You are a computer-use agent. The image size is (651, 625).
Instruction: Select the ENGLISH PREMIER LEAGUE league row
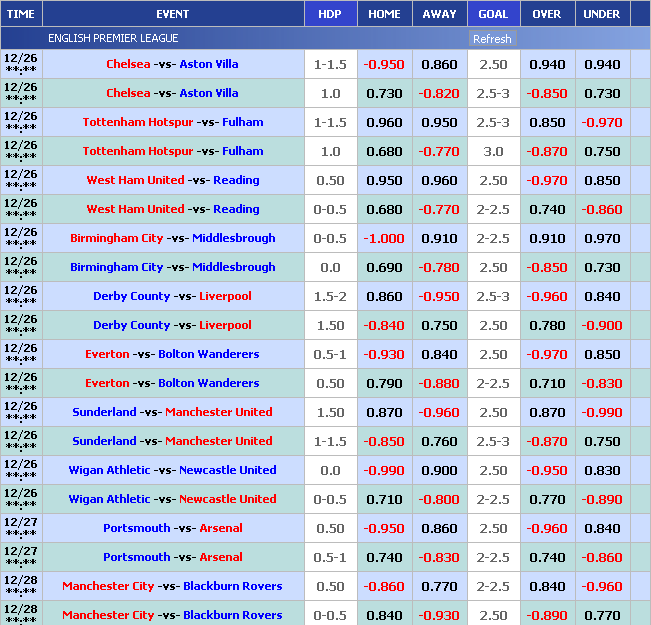click(x=113, y=38)
